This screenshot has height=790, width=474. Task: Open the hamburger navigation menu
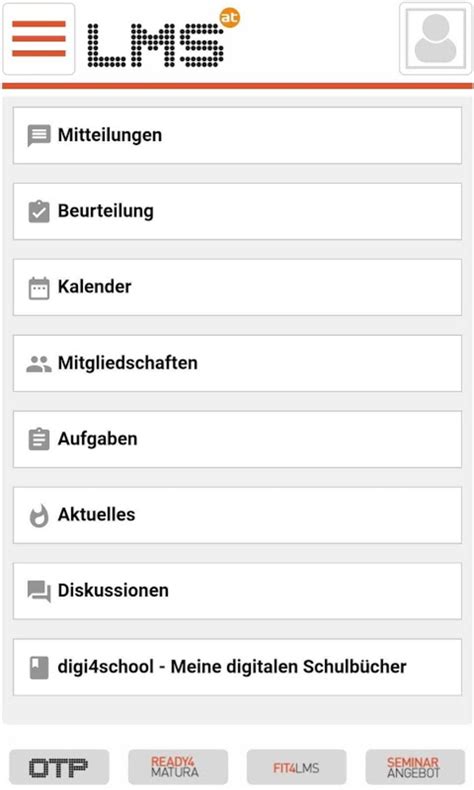coord(39,39)
